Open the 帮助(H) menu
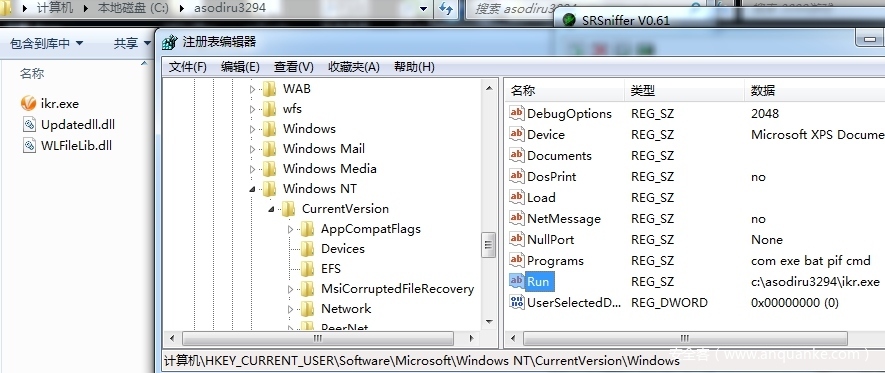885x373 pixels. click(414, 67)
